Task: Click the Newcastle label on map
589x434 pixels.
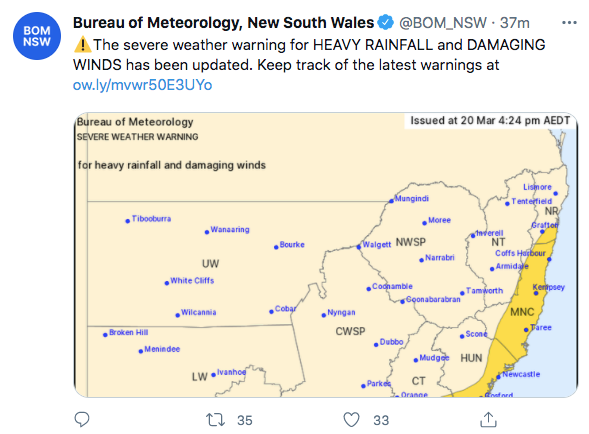Action: [x=521, y=374]
